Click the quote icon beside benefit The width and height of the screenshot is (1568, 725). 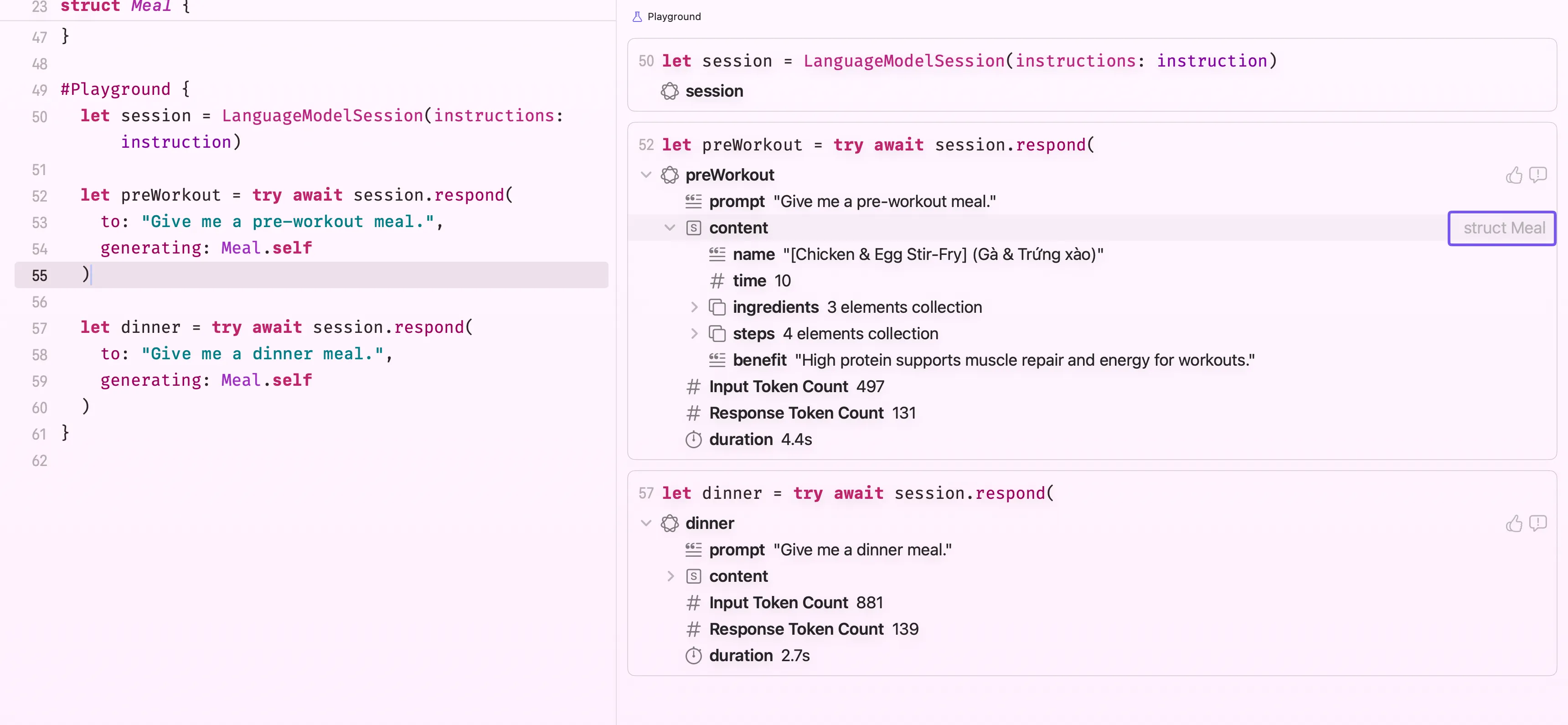pyautogui.click(x=717, y=360)
